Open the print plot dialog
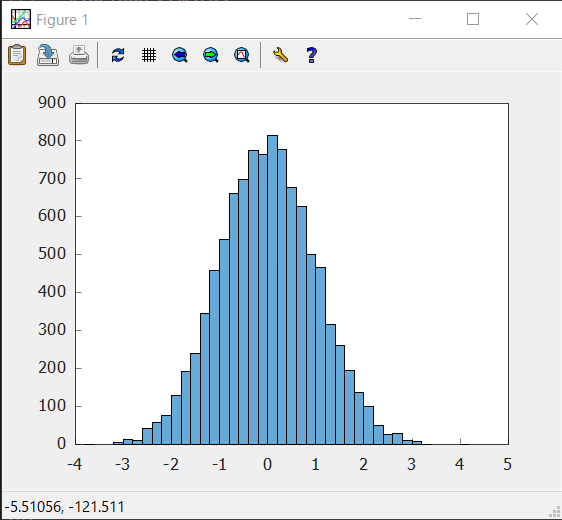The height and width of the screenshot is (520, 562). point(79,55)
